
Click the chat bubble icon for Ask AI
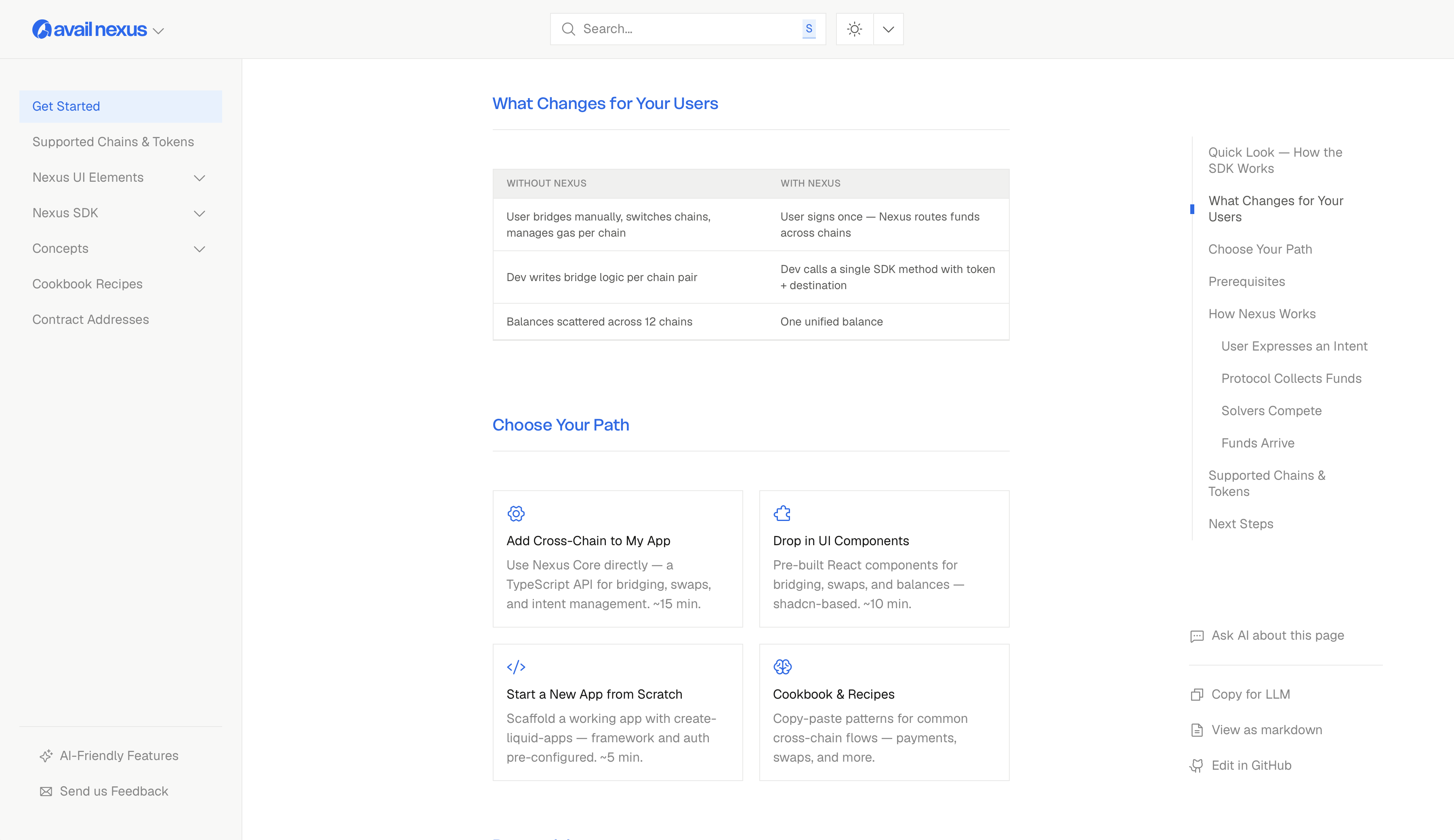pos(1197,636)
